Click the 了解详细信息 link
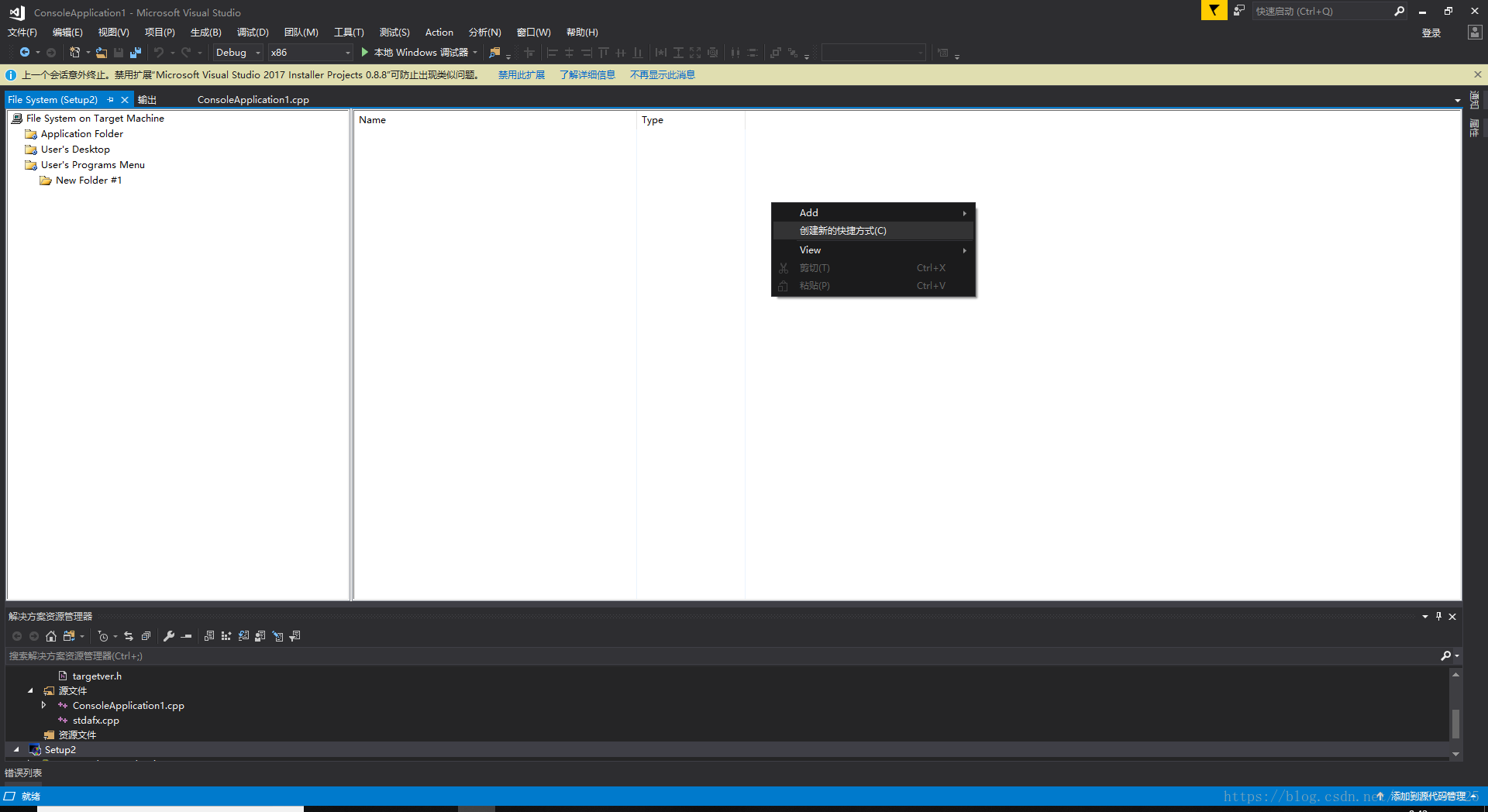This screenshot has height=812, width=1488. click(x=587, y=75)
